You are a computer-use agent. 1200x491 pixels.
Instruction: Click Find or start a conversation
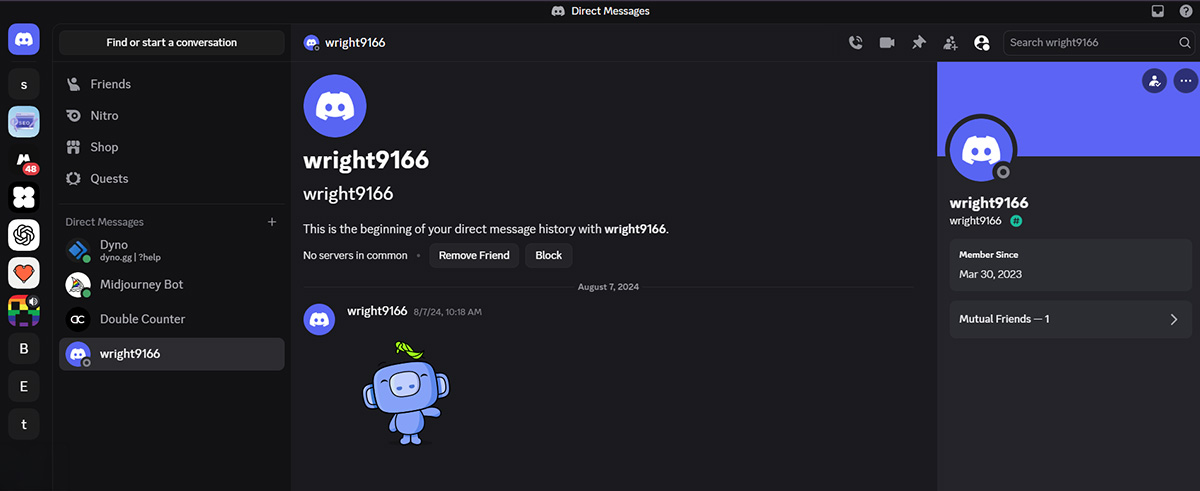pos(172,43)
